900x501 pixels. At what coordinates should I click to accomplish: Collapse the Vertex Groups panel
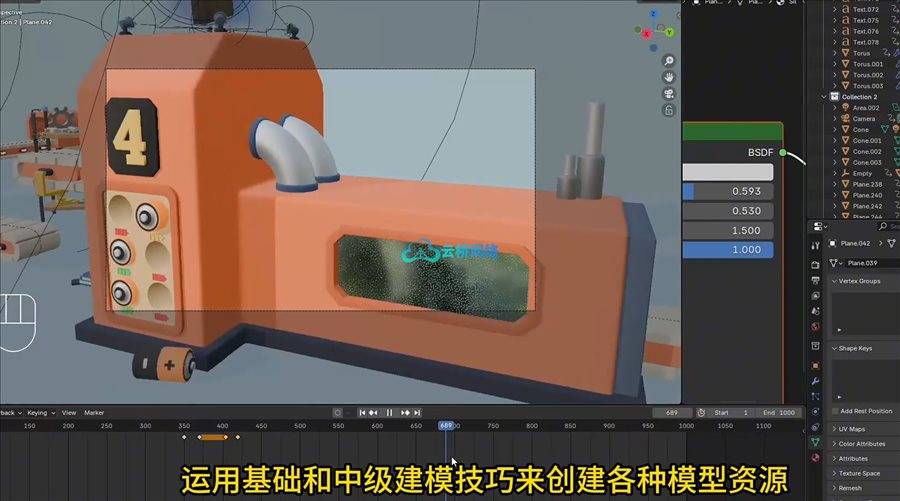click(x=835, y=281)
